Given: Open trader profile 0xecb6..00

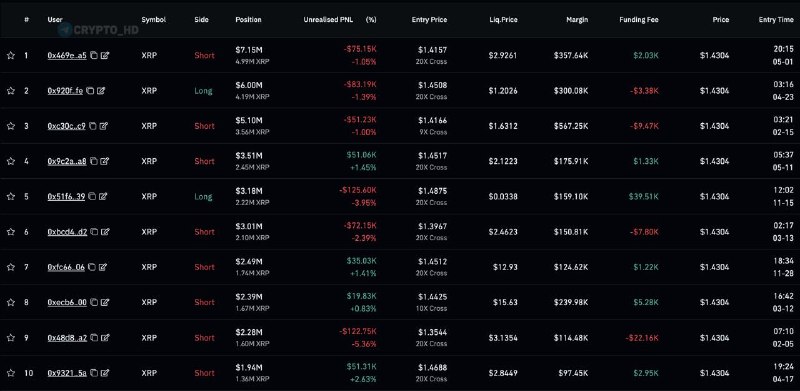Looking at the screenshot, I should 67,302.
